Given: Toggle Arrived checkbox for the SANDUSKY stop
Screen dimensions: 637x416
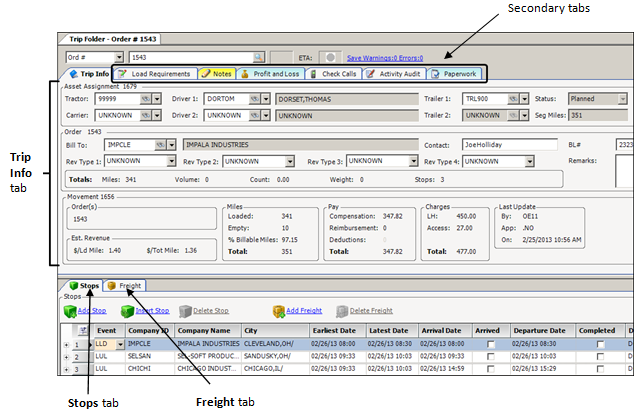Looking at the screenshot, I should [x=489, y=357].
